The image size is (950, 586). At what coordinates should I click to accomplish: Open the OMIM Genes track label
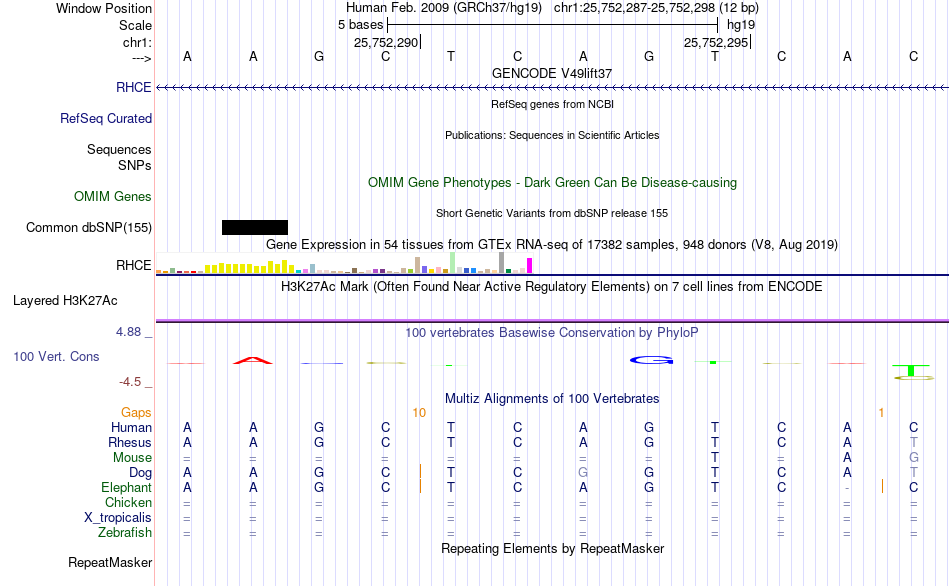click(x=113, y=196)
